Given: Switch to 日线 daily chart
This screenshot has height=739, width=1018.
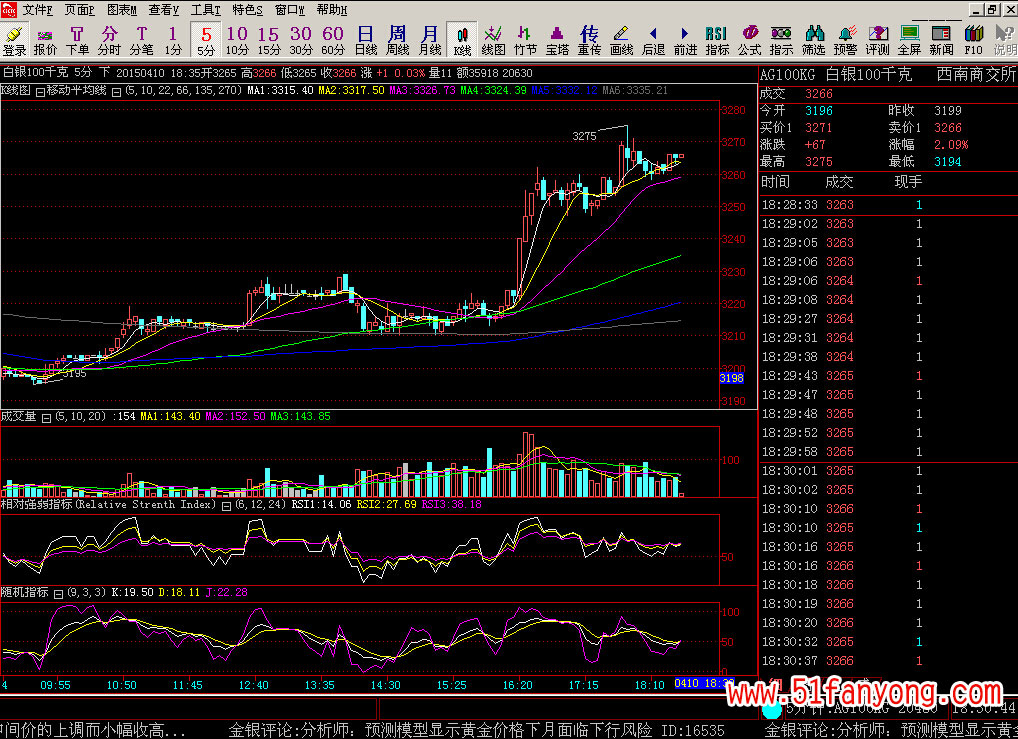Looking at the screenshot, I should [x=366, y=40].
